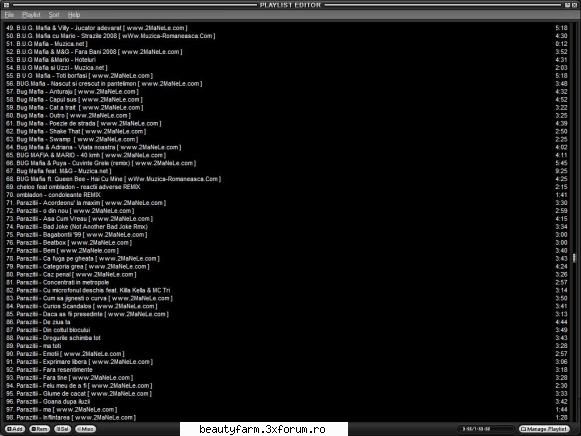Select track 64 Viata noastra
This screenshot has height=436, width=581.
pyautogui.click(x=286, y=147)
